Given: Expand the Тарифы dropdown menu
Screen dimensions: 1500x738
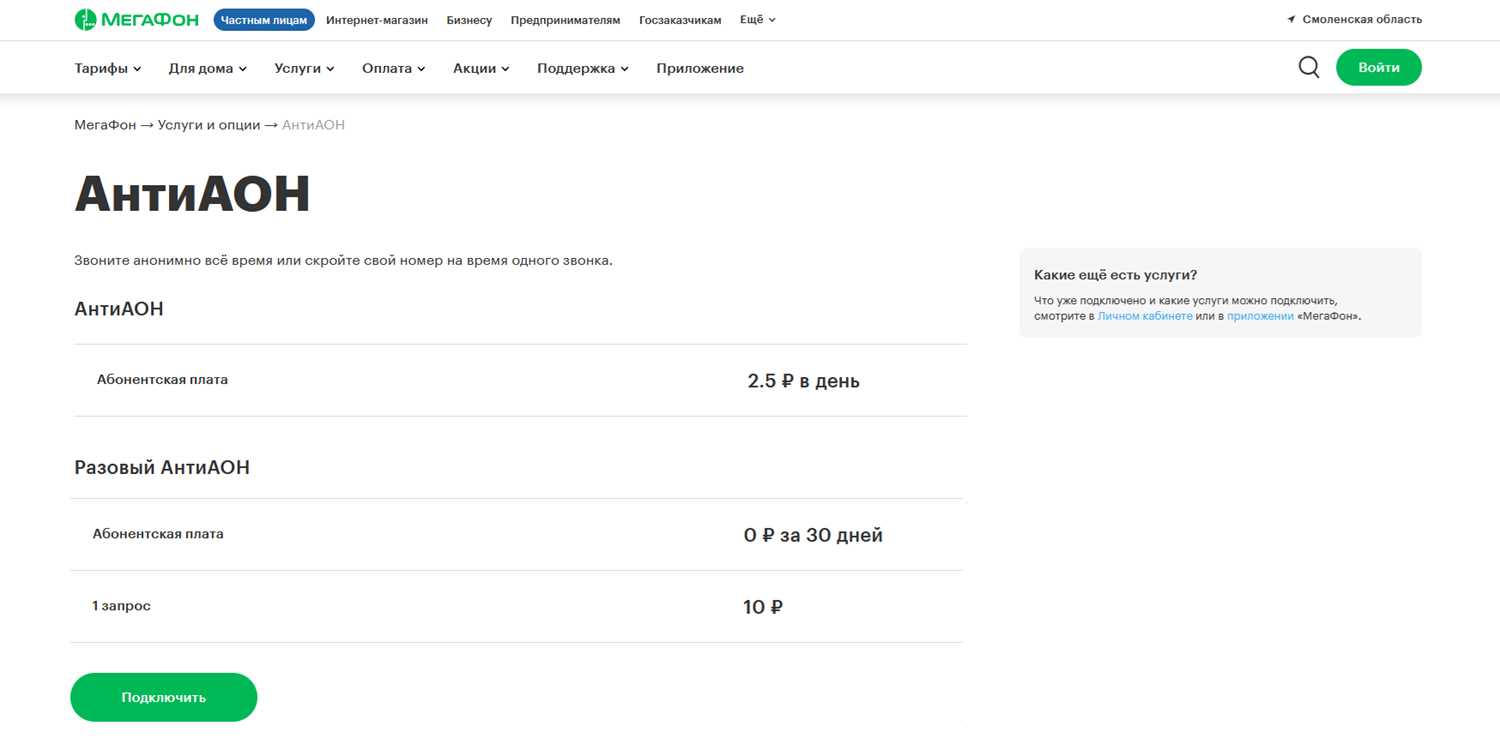Looking at the screenshot, I should pyautogui.click(x=108, y=68).
